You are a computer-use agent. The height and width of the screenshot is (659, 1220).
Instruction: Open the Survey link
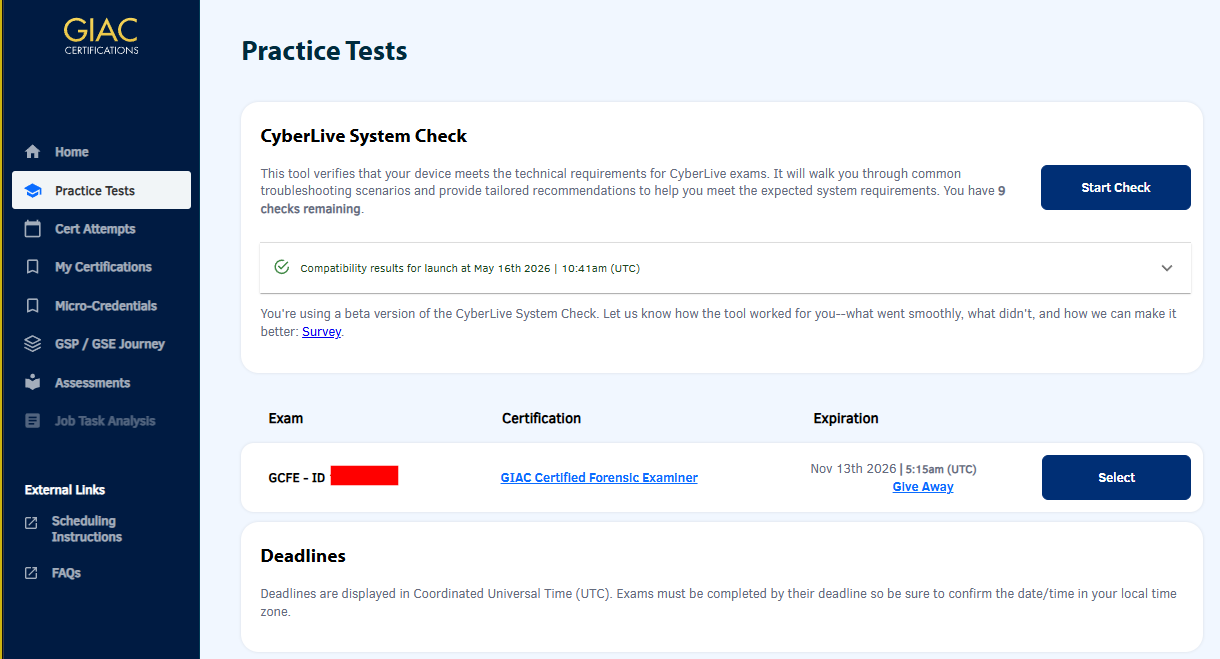(x=321, y=332)
